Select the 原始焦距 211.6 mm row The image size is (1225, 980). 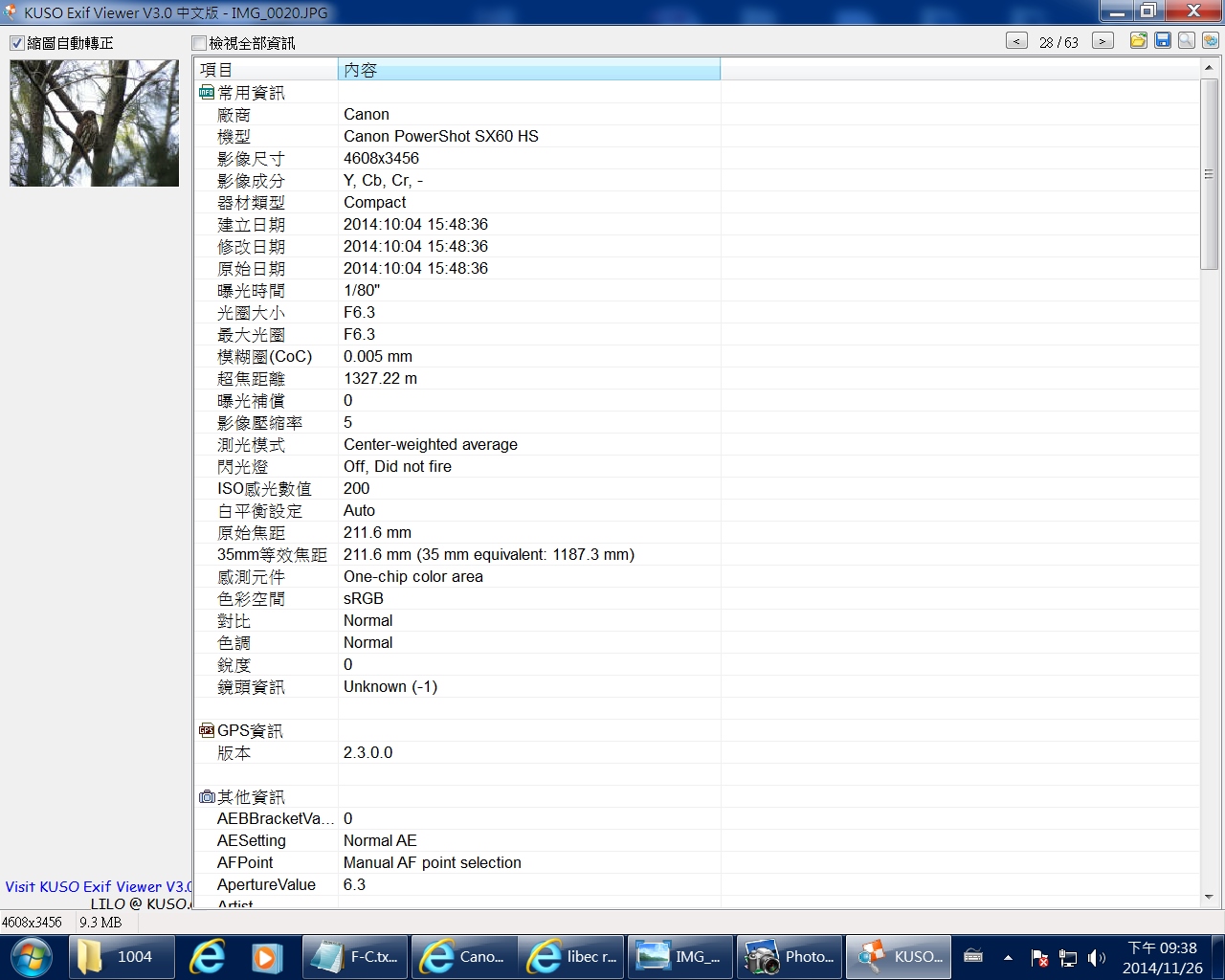tap(697, 533)
